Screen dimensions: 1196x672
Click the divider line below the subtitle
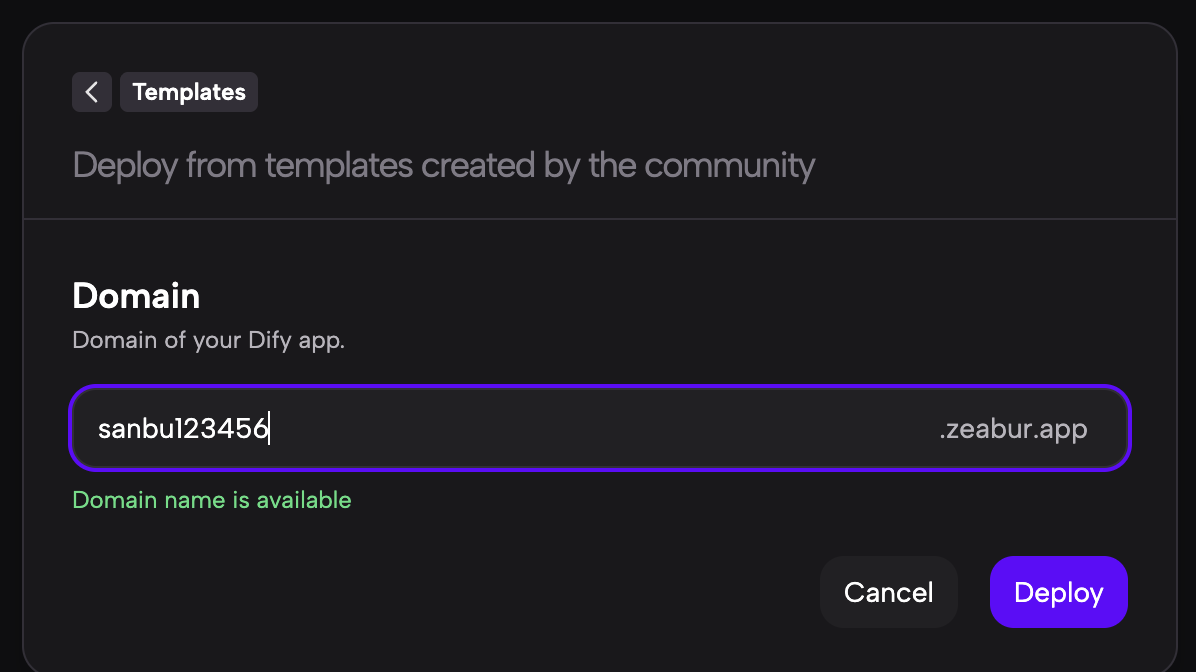point(600,218)
